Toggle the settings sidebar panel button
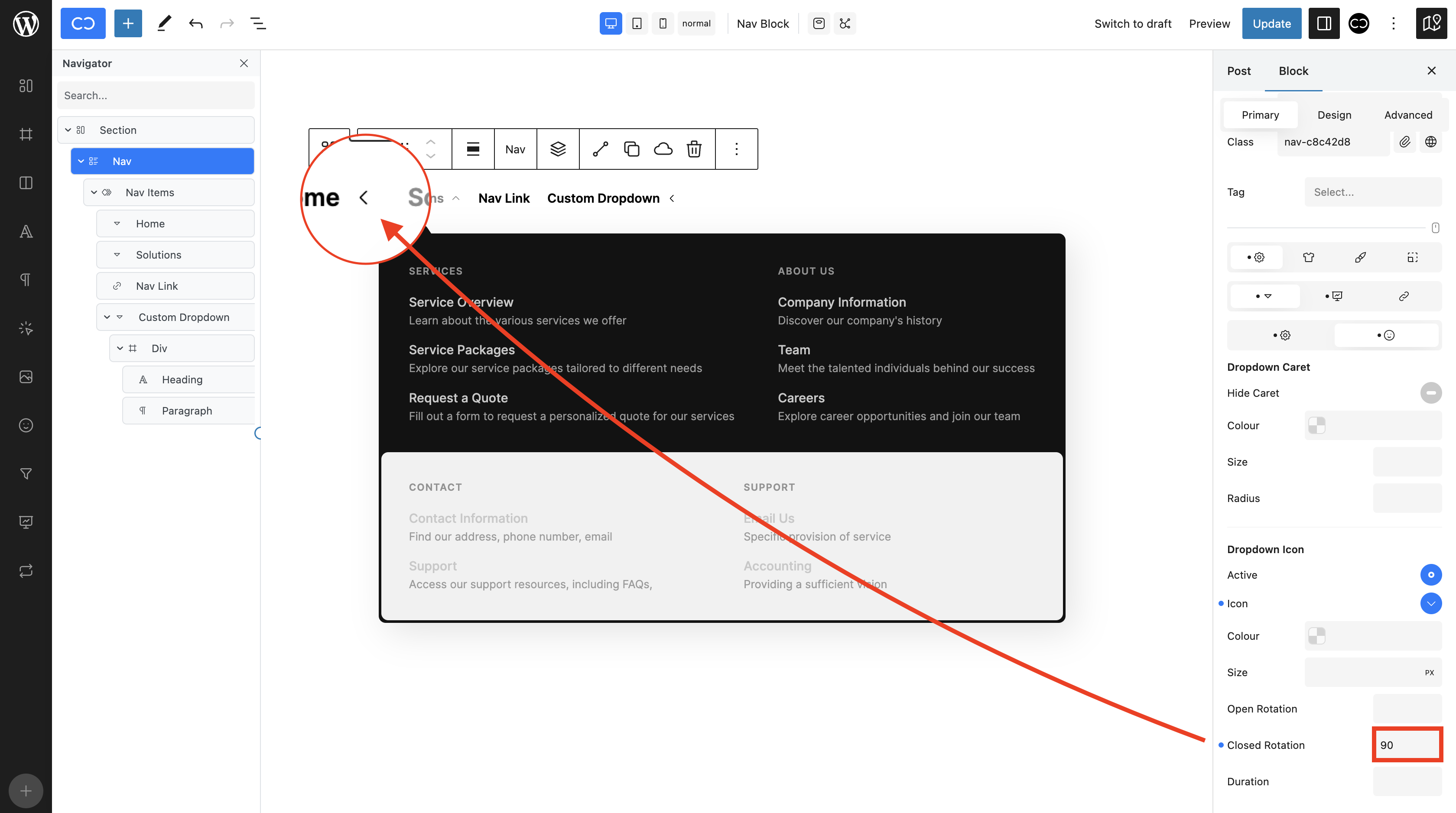1456x813 pixels. tap(1324, 24)
